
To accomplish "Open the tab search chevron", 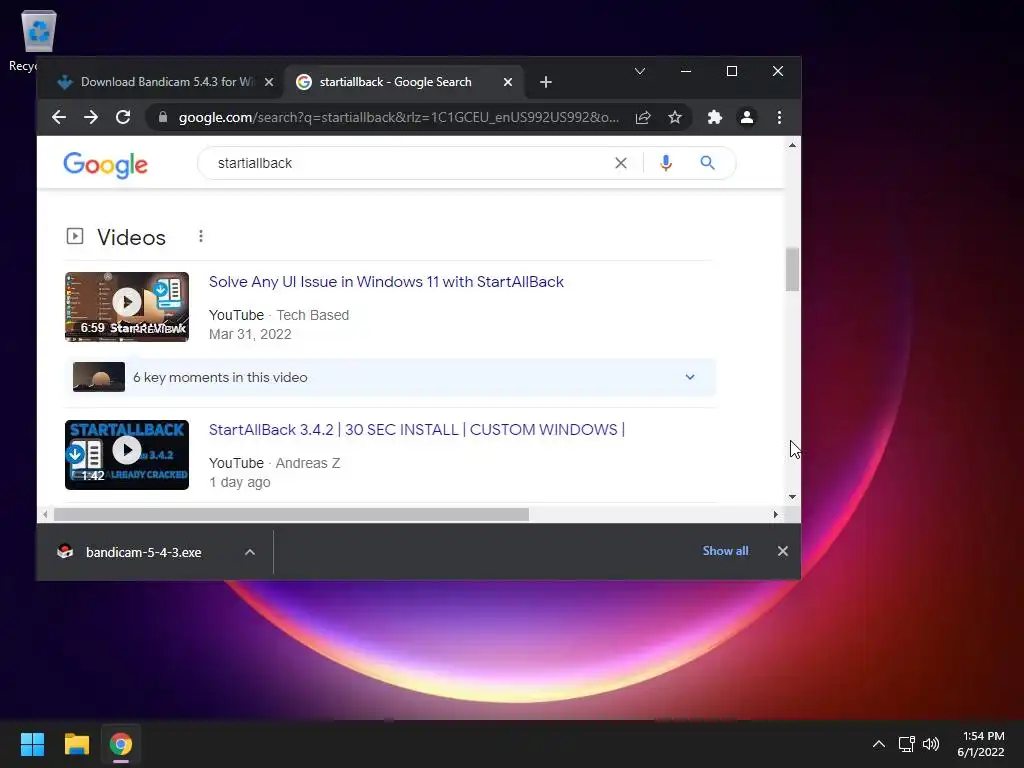I will point(640,71).
